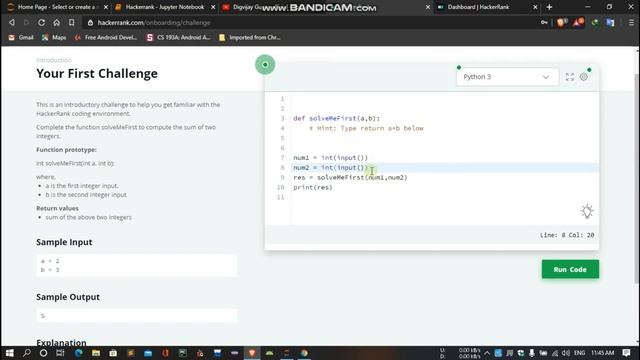This screenshot has width=640, height=360.
Task: Close the Dashboard | HackerRank tab
Action: click(535, 7)
